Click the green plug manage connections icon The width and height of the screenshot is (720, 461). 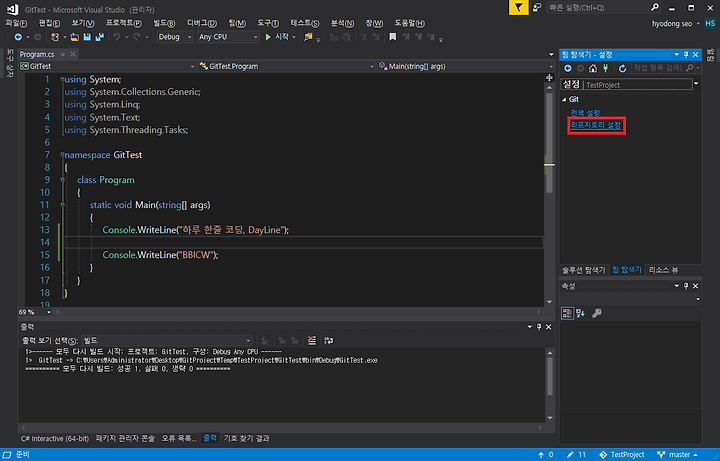pos(606,68)
